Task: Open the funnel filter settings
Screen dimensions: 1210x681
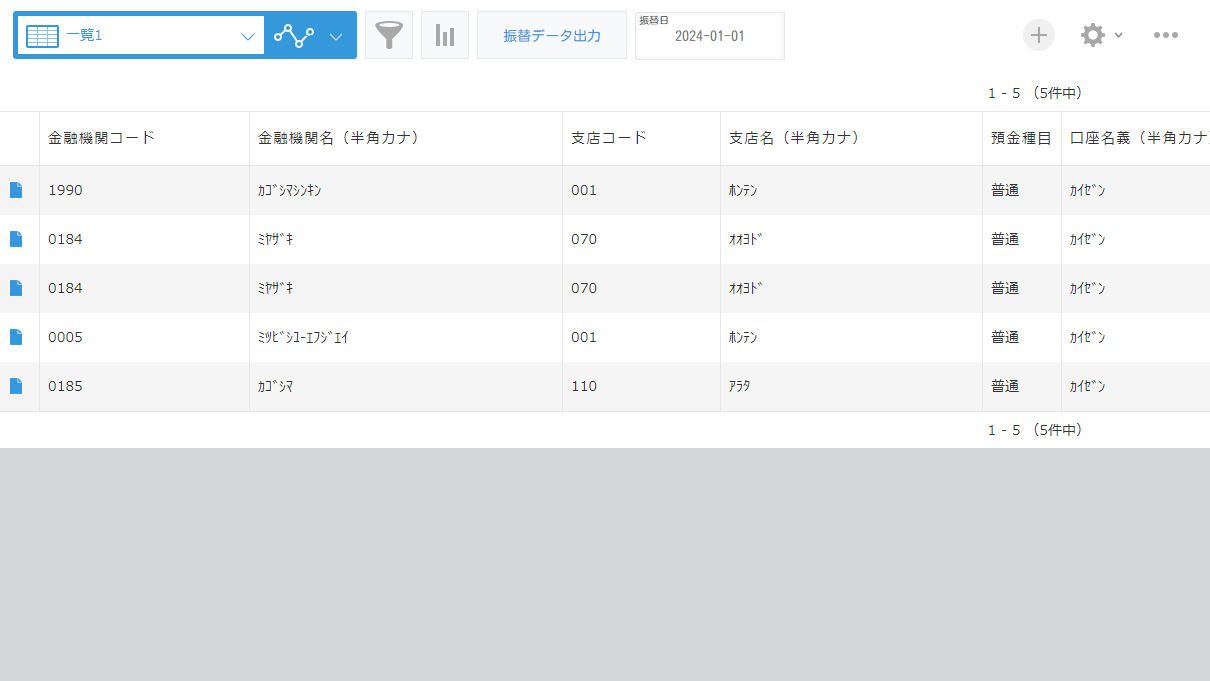Action: [x=389, y=36]
